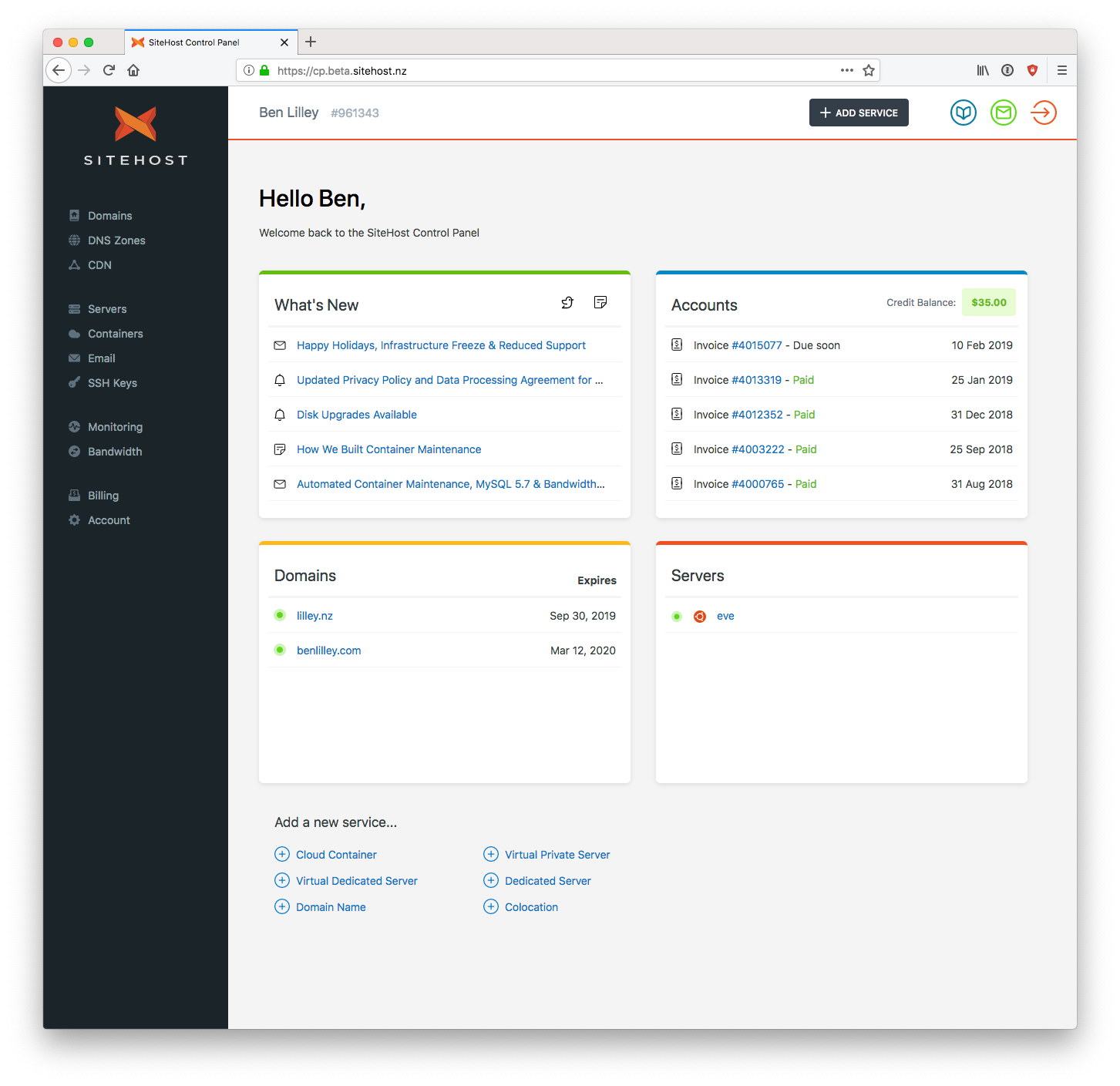This screenshot has height=1086, width=1120.
Task: Open the lilley.nz domain link
Action: 314,616
